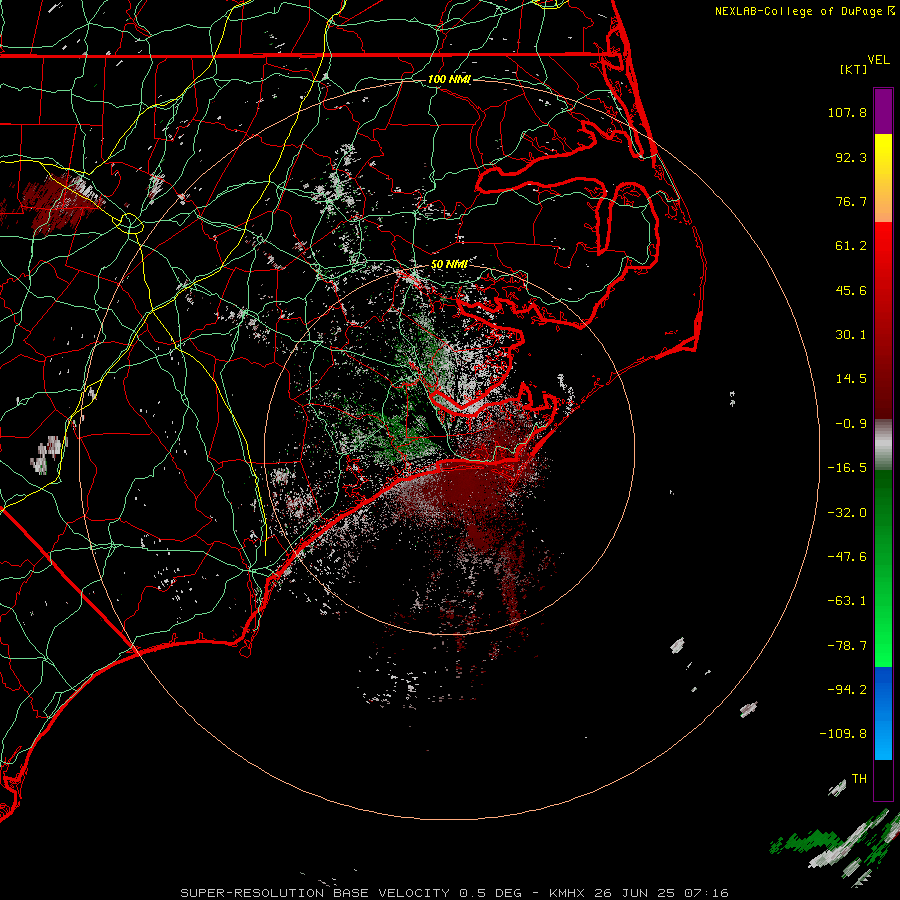Click the -47.6 legend value
This screenshot has height=900, width=900.
pos(847,557)
